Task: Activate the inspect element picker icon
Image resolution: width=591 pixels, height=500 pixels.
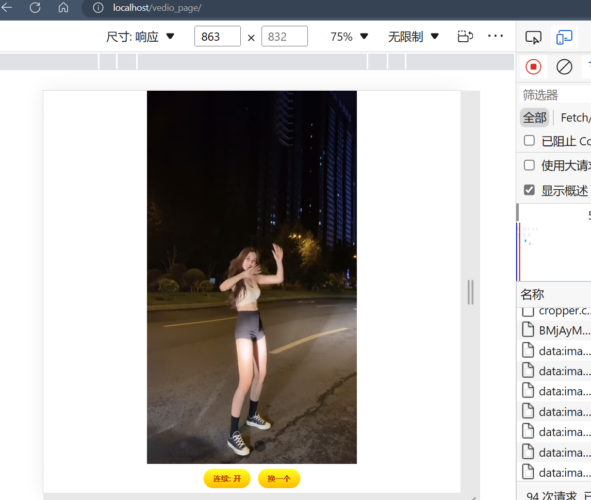Action: point(533,37)
